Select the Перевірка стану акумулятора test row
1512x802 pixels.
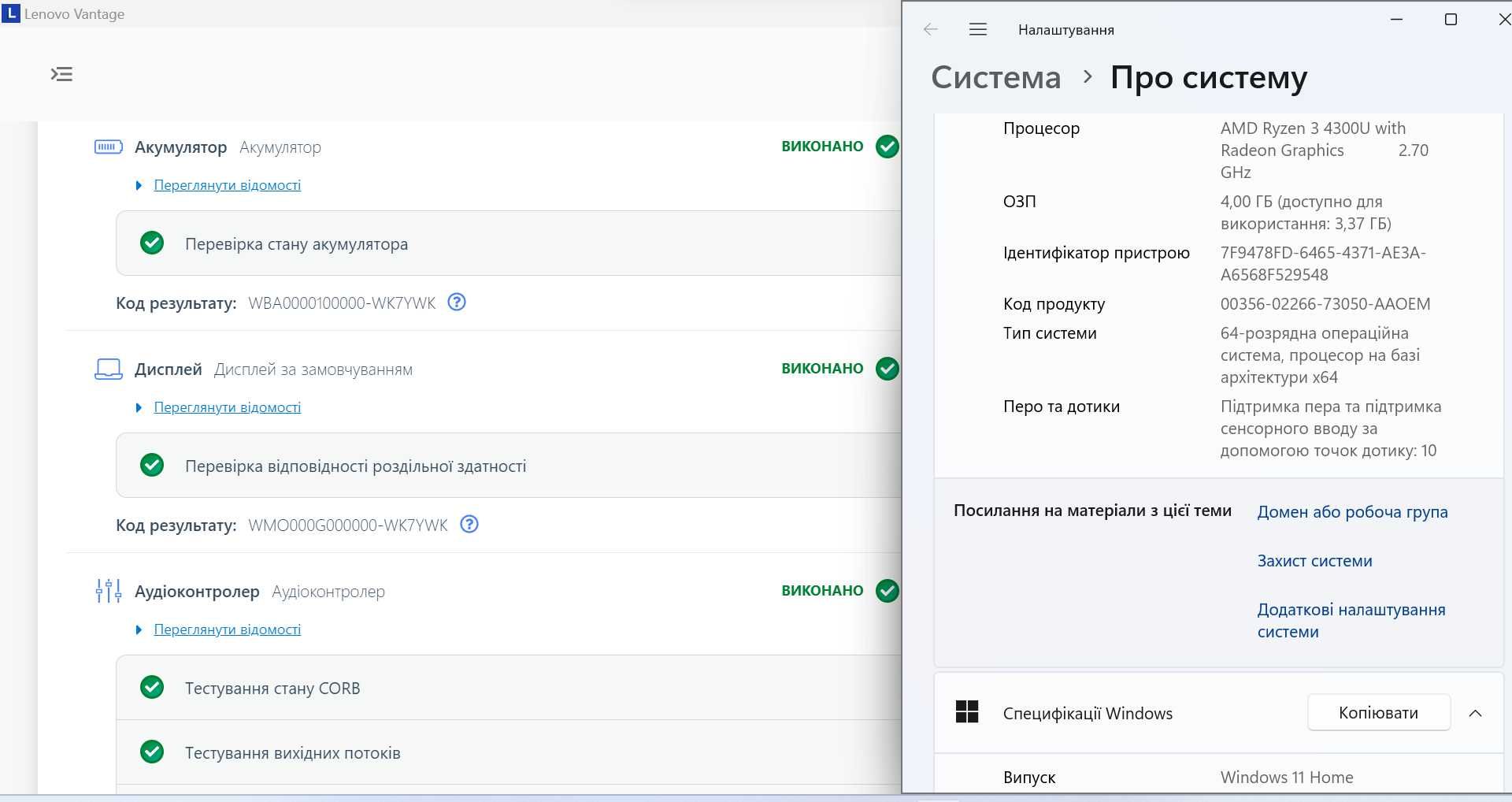(509, 243)
